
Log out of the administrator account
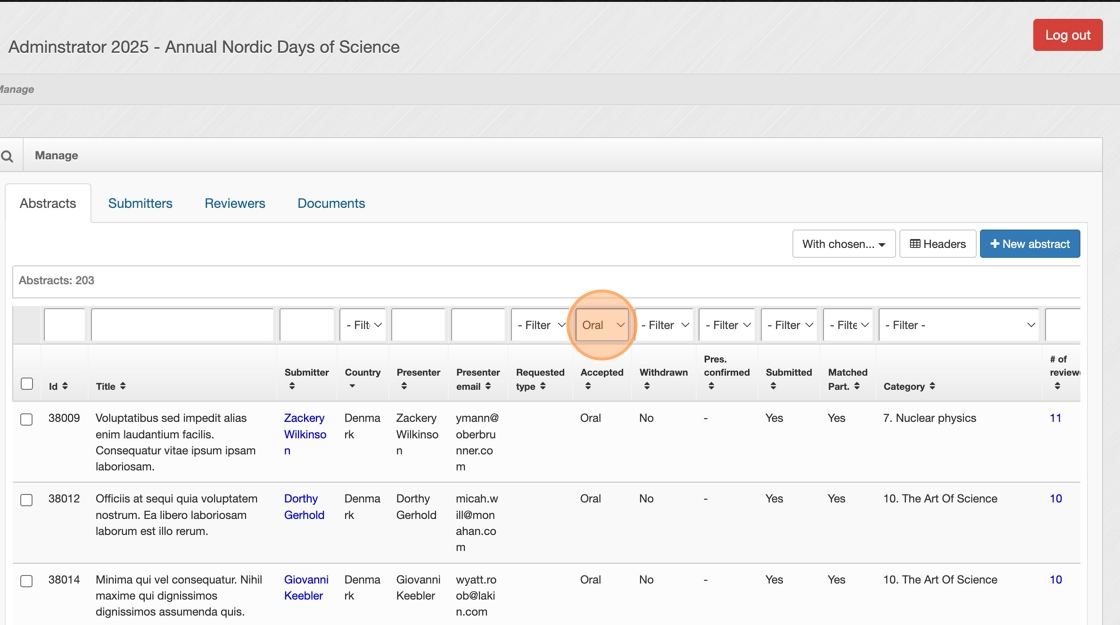tap(1067, 35)
